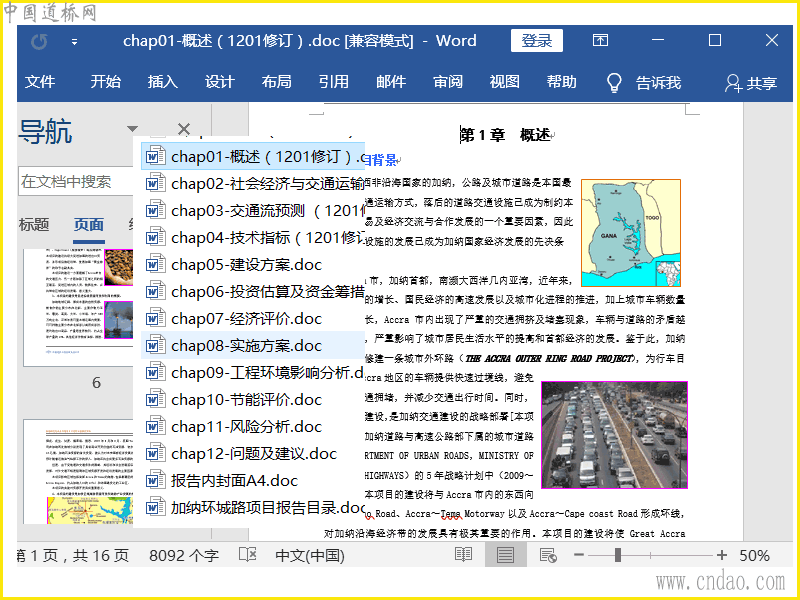This screenshot has height=600, width=800.
Task: Select chap02-社会经济与交通运输 document
Action: pos(253,183)
